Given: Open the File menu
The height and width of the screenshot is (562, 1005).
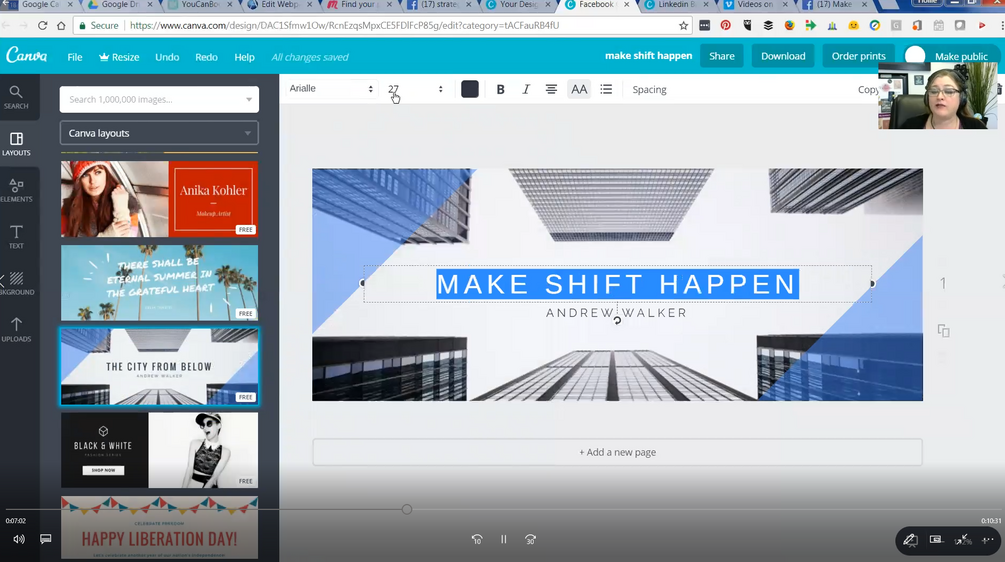Looking at the screenshot, I should [x=75, y=57].
